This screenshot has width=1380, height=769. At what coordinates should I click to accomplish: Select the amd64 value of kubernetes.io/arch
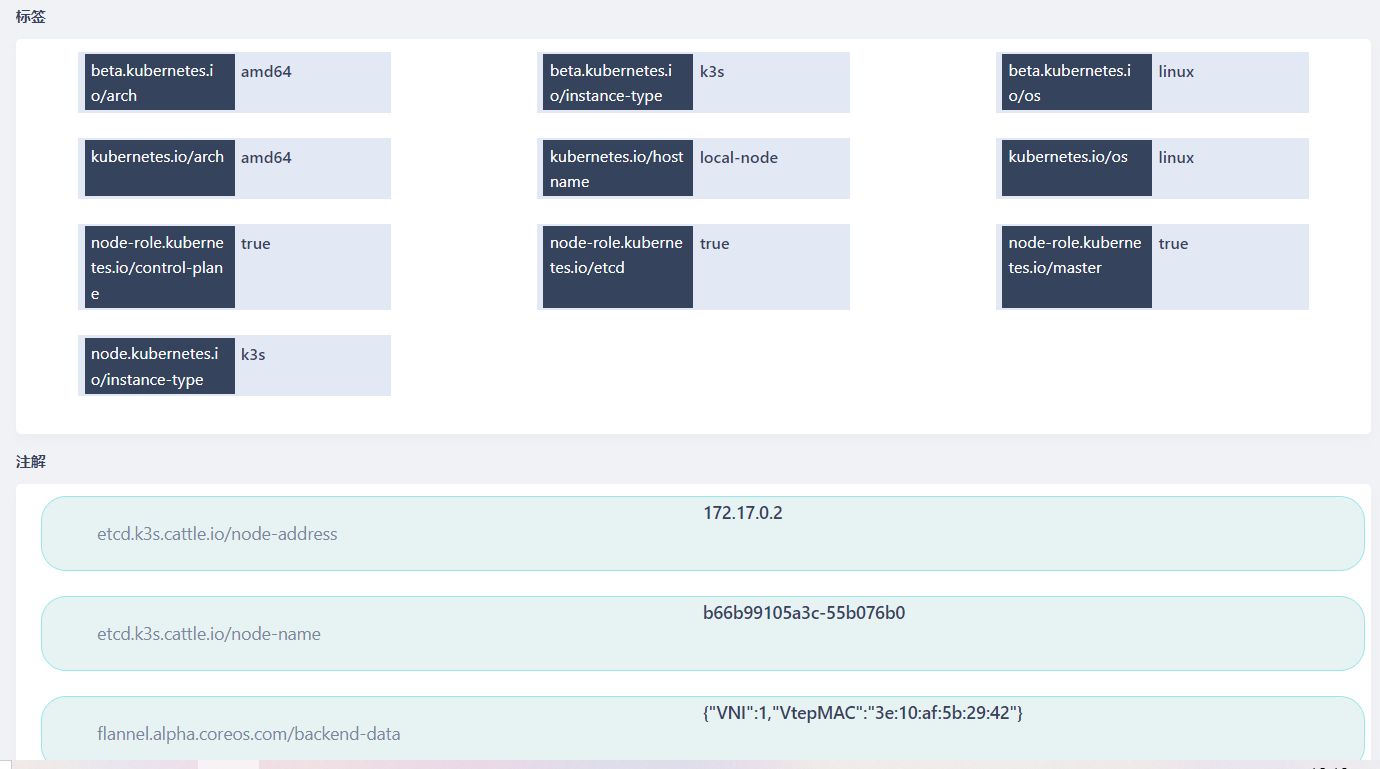266,158
